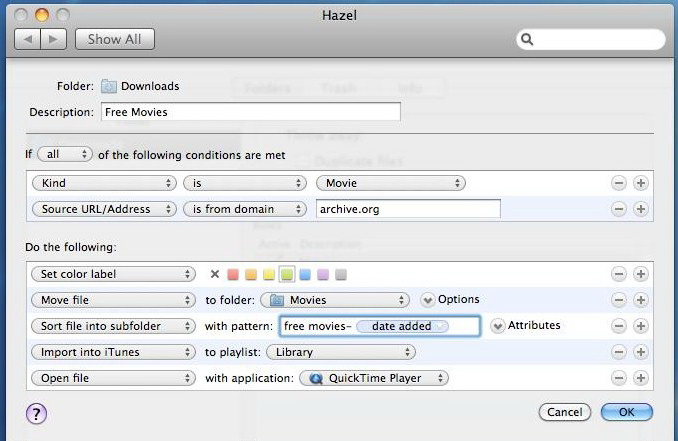
Task: Clear color label with the X icon
Action: pyautogui.click(x=215, y=274)
